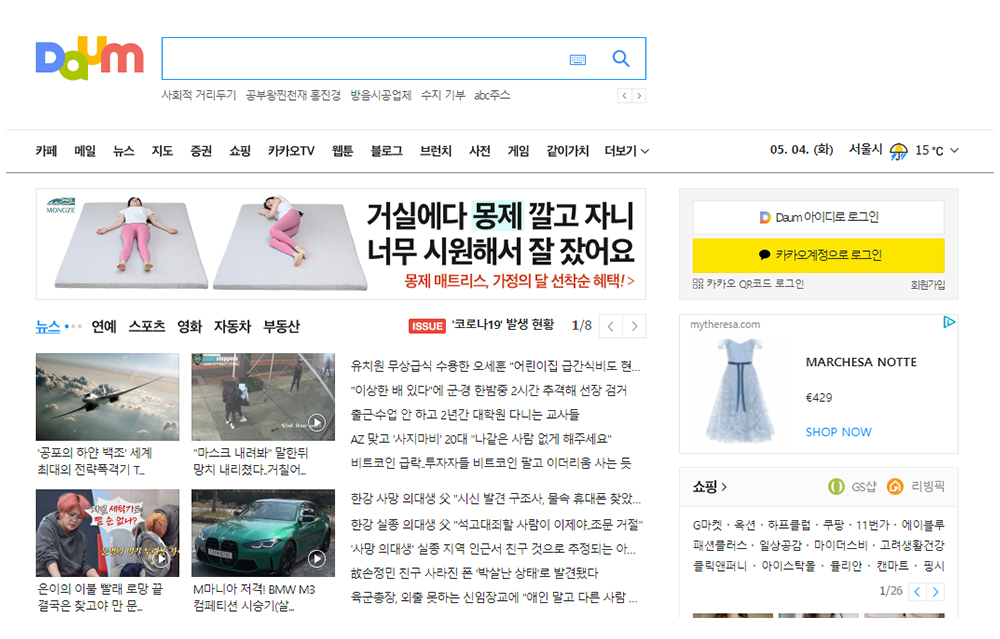This screenshot has height=639, width=1000.
Task: Open 메일 in the service menu
Action: point(85,151)
